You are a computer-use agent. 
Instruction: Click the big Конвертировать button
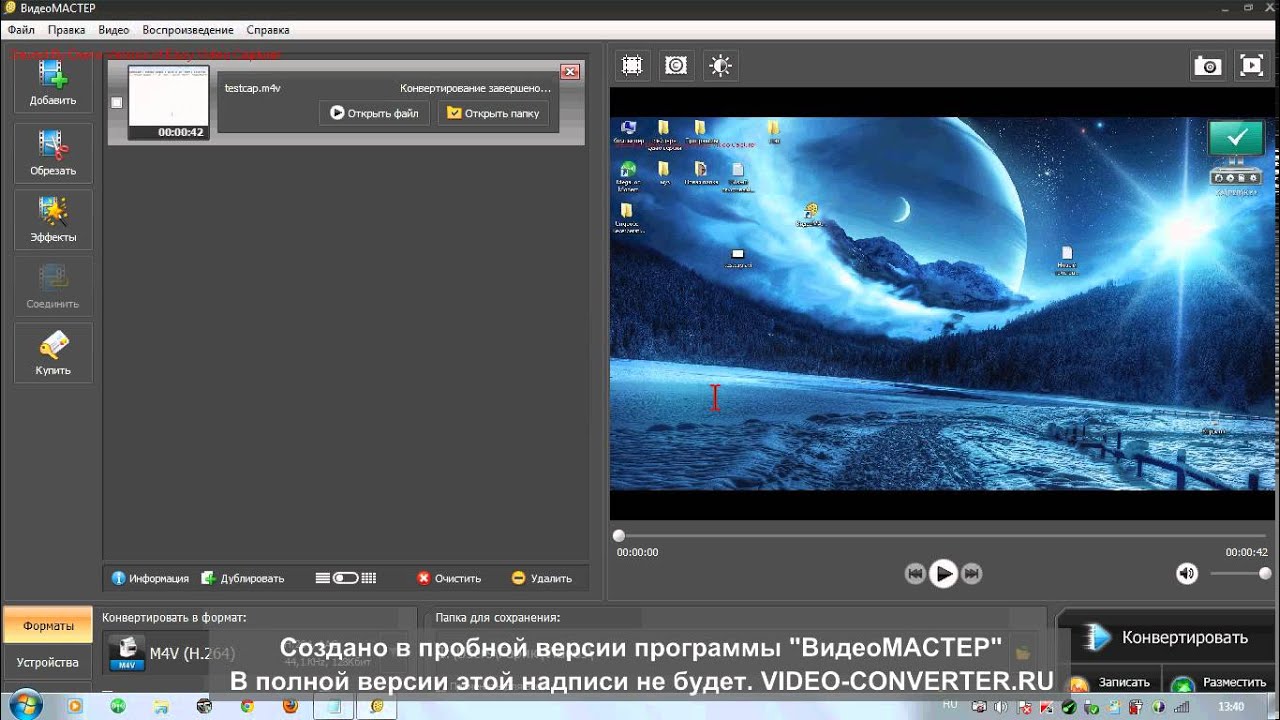(x=1167, y=637)
